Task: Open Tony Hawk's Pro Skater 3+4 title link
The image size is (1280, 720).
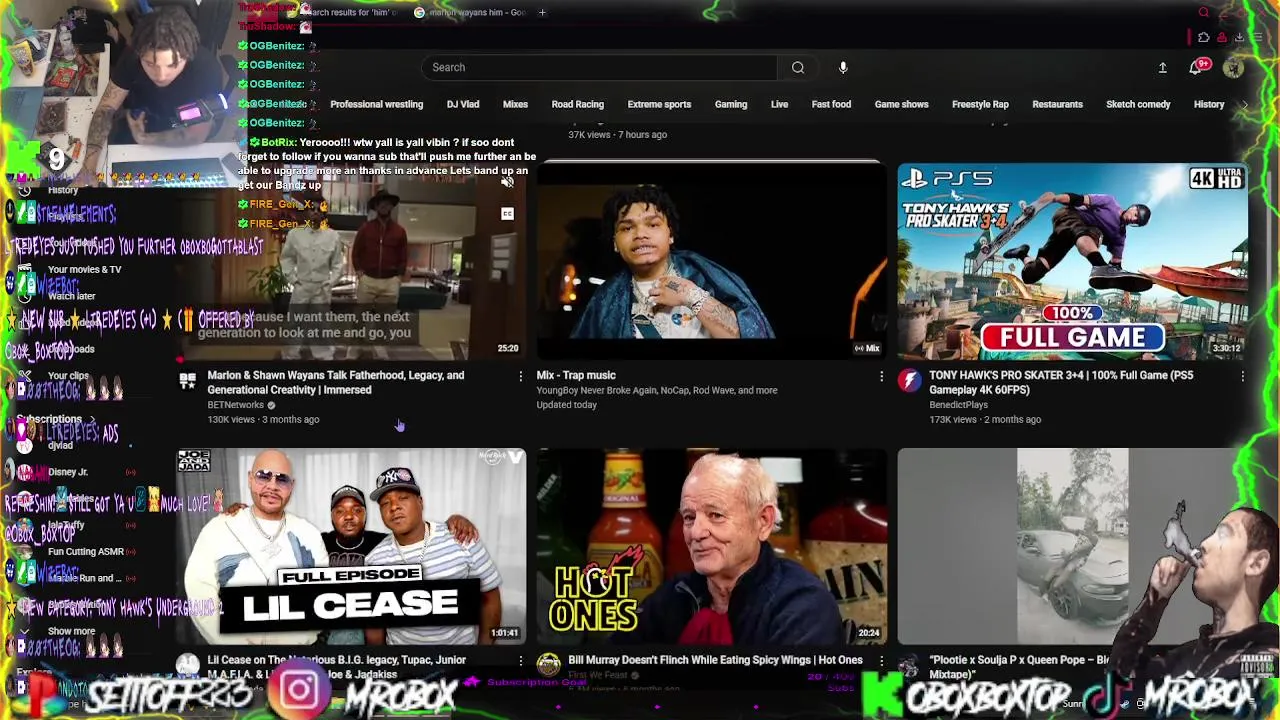Action: (1061, 382)
